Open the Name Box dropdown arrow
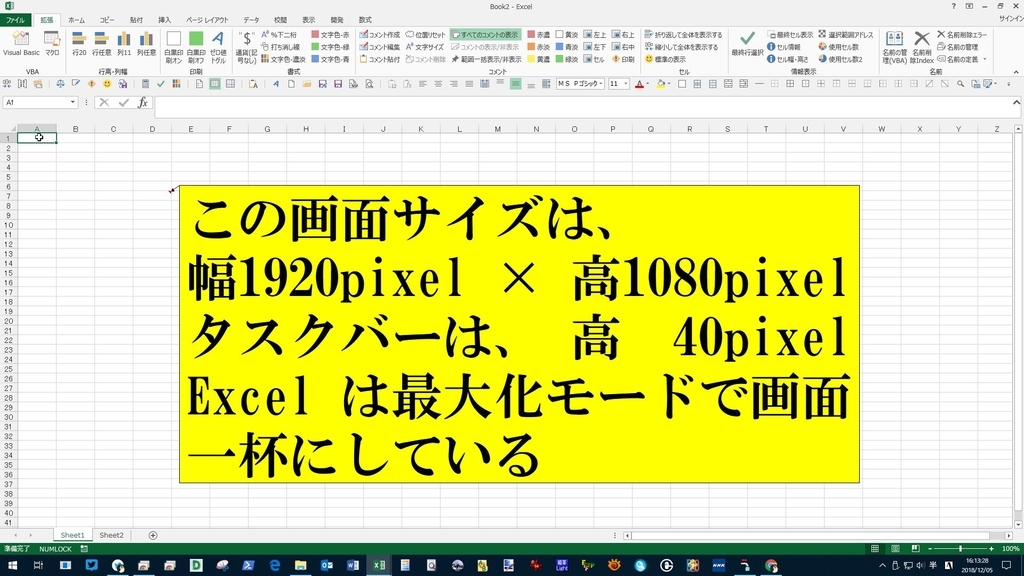1024x576 pixels. (72, 103)
